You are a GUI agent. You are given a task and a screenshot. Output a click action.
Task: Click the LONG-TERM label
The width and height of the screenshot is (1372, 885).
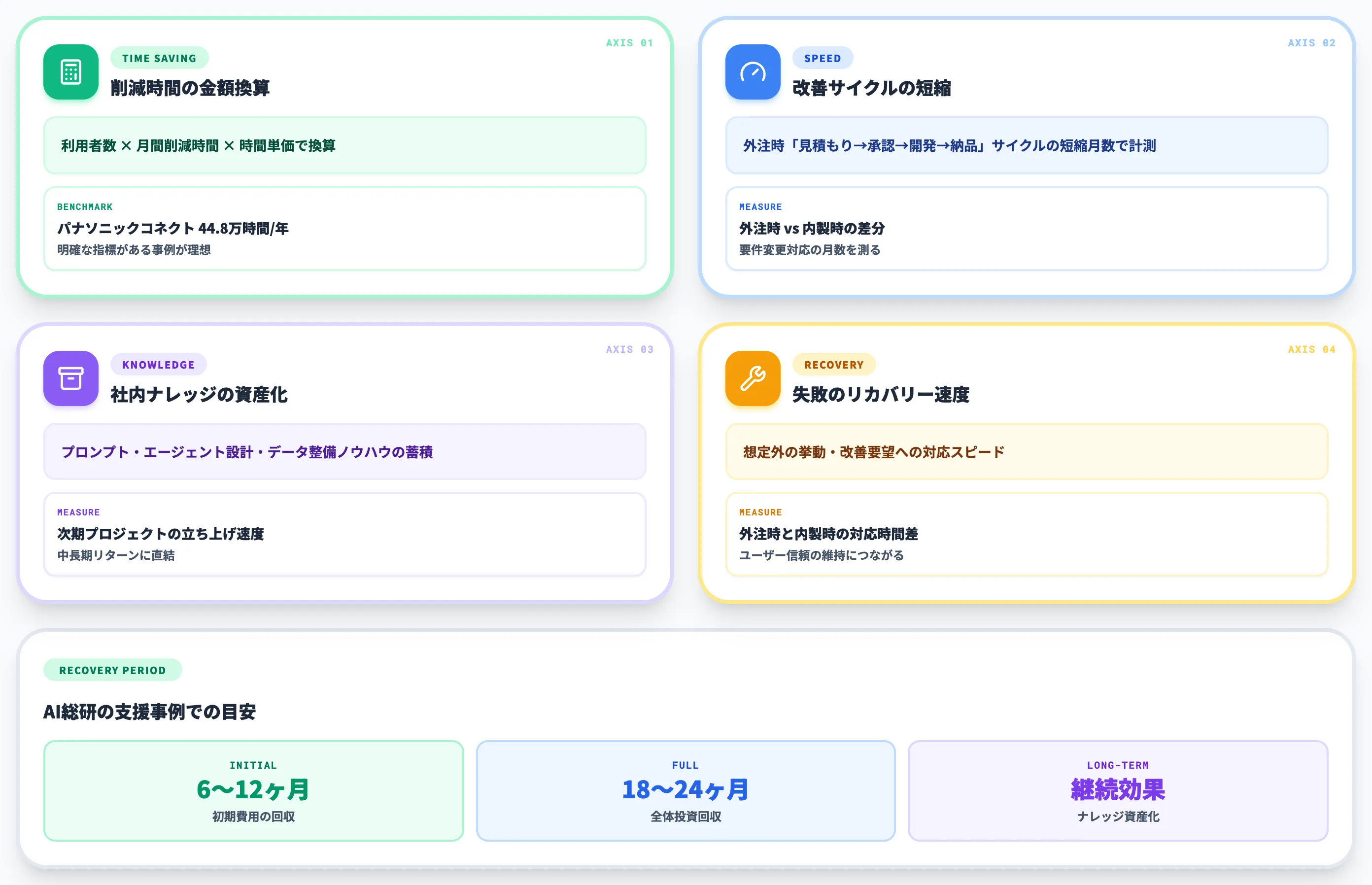(1118, 765)
